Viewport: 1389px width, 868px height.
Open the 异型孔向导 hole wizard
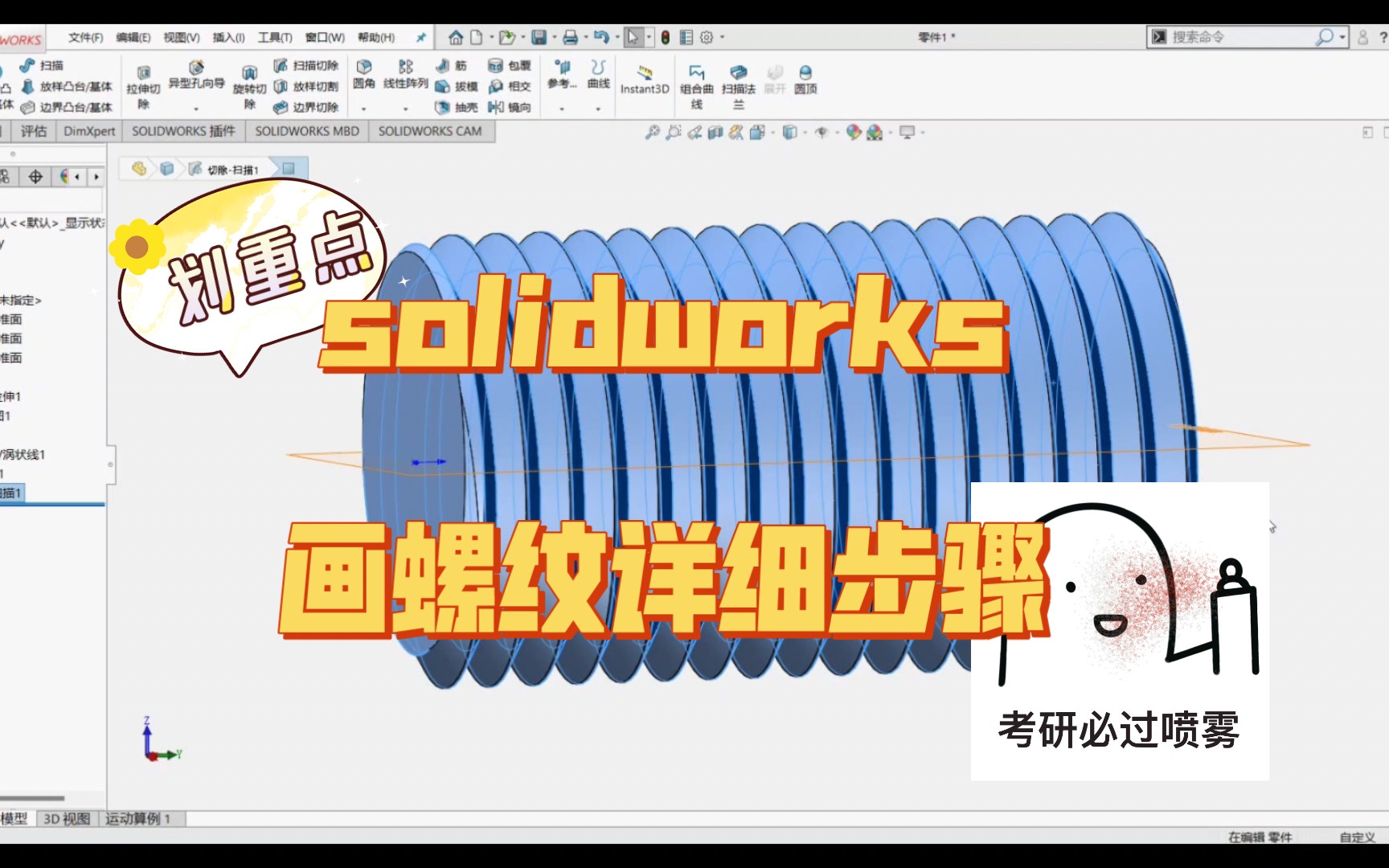(x=196, y=75)
